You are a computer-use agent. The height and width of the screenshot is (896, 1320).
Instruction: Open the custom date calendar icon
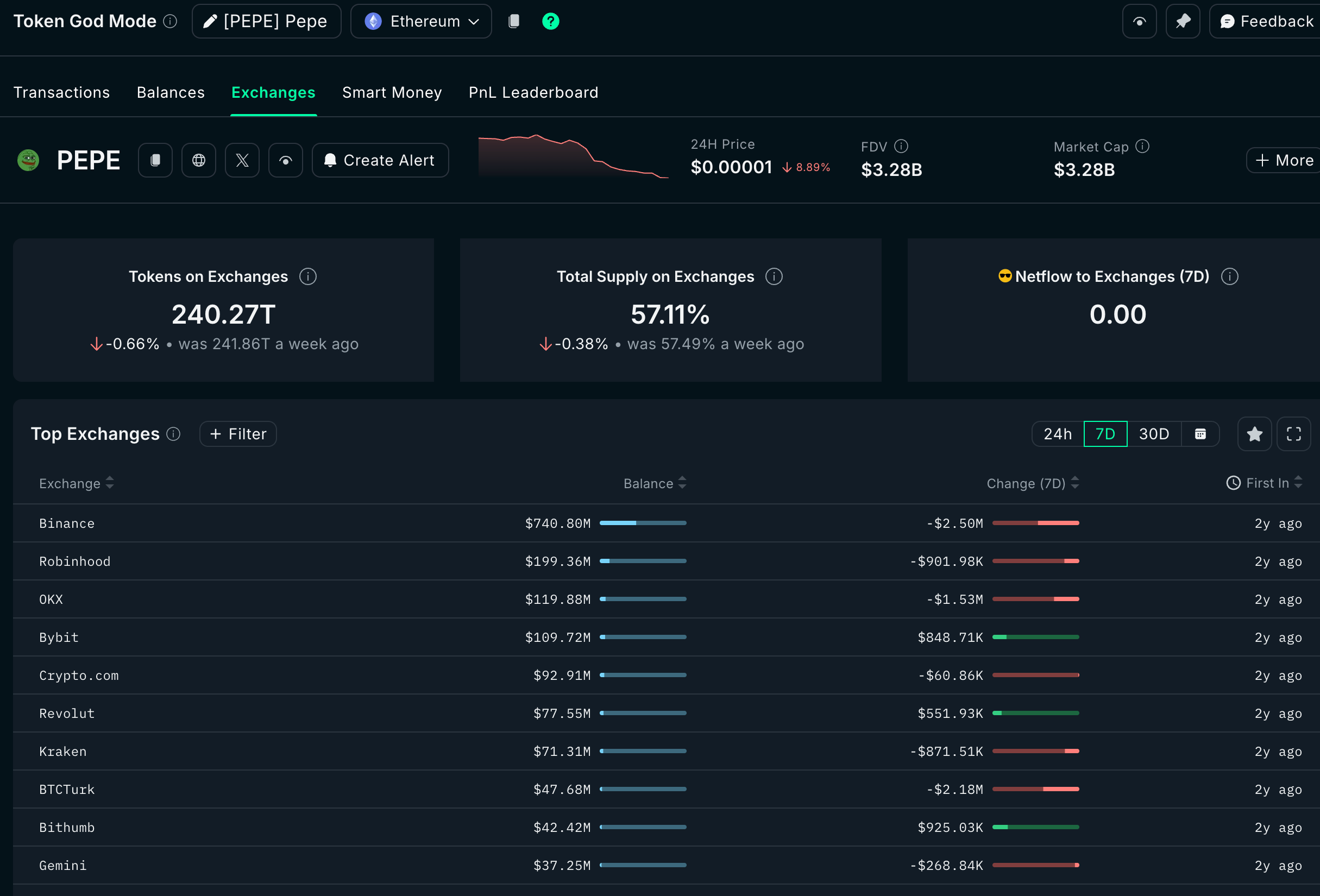click(x=1199, y=434)
